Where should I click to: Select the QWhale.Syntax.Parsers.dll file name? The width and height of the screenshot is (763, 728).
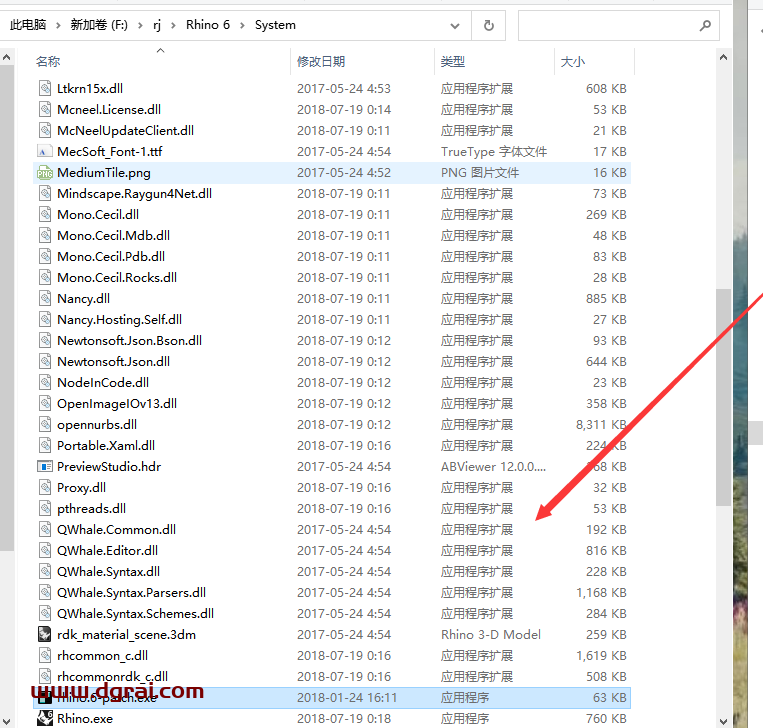pyautogui.click(x=131, y=593)
